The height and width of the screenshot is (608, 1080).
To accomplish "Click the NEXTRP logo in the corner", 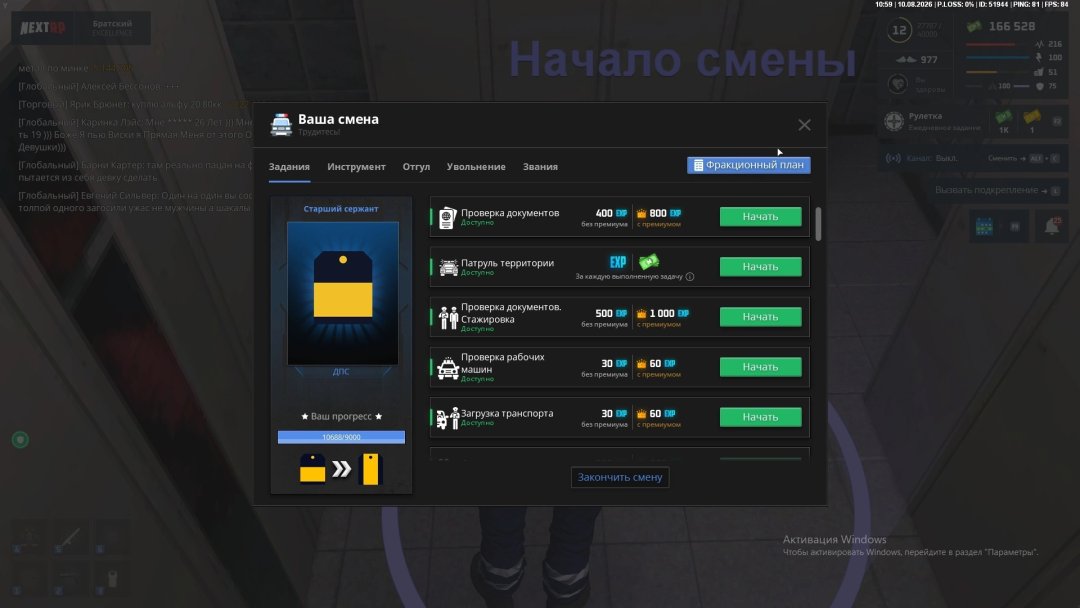I will pos(43,28).
